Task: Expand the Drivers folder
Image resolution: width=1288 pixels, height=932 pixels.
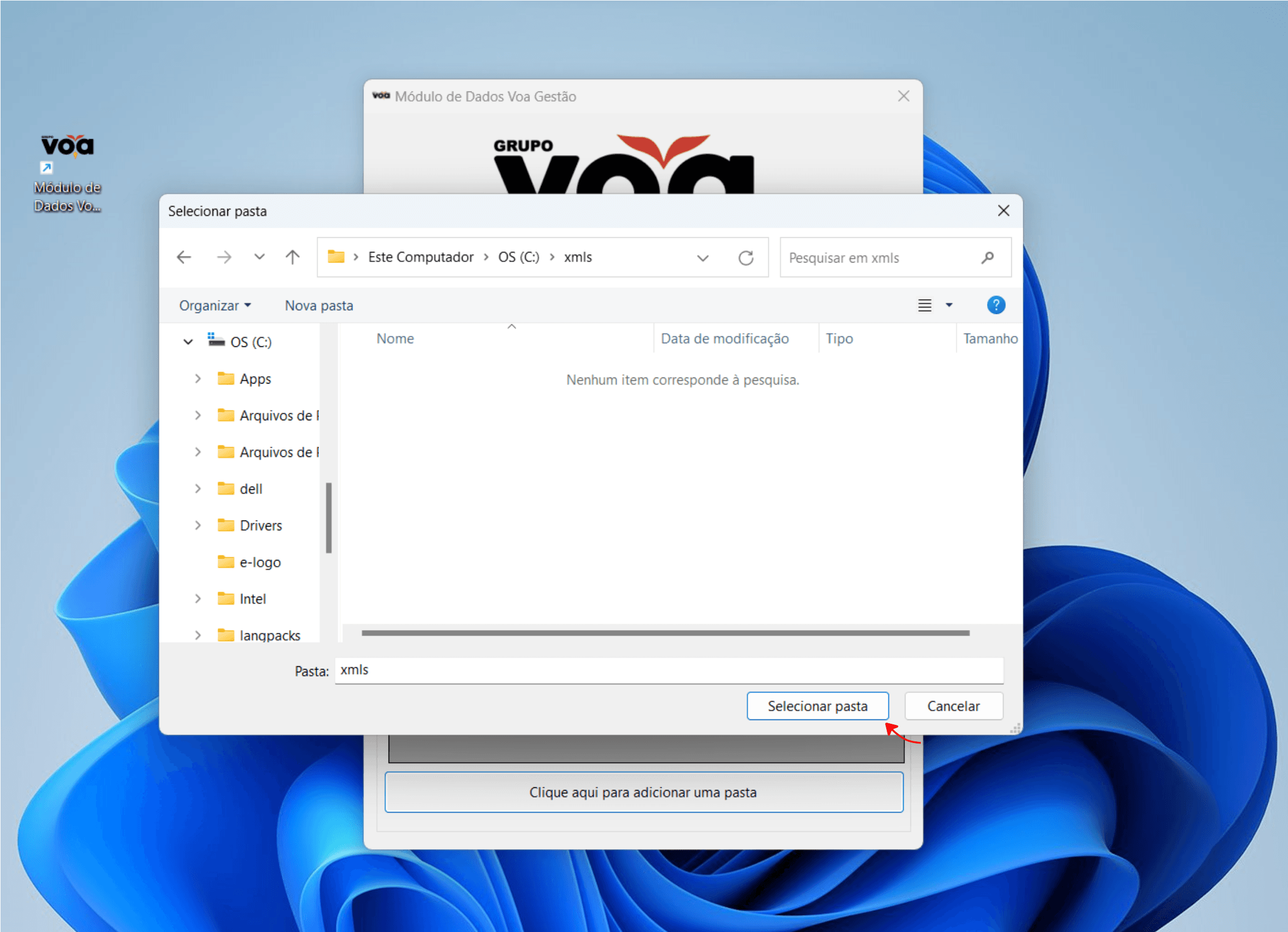Action: [197, 525]
